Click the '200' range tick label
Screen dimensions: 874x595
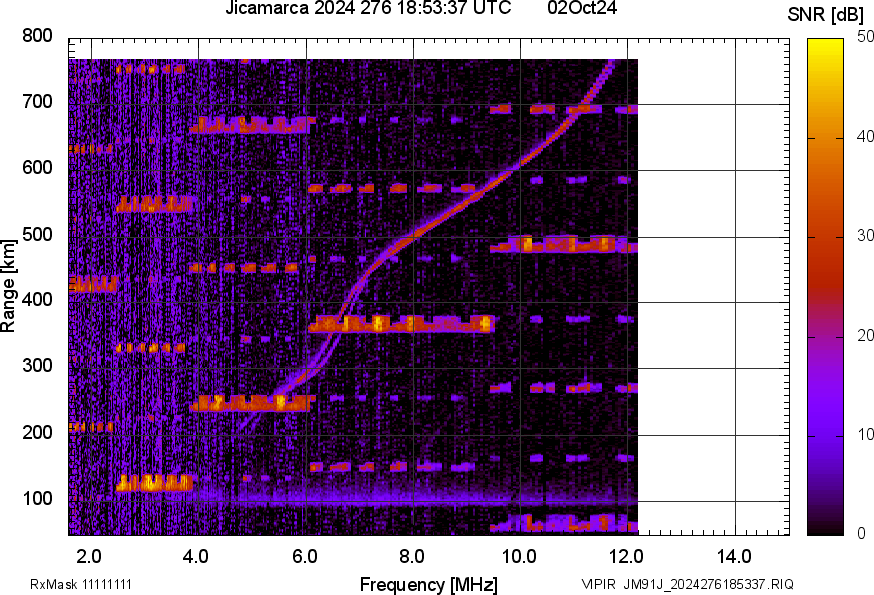[x=37, y=432]
